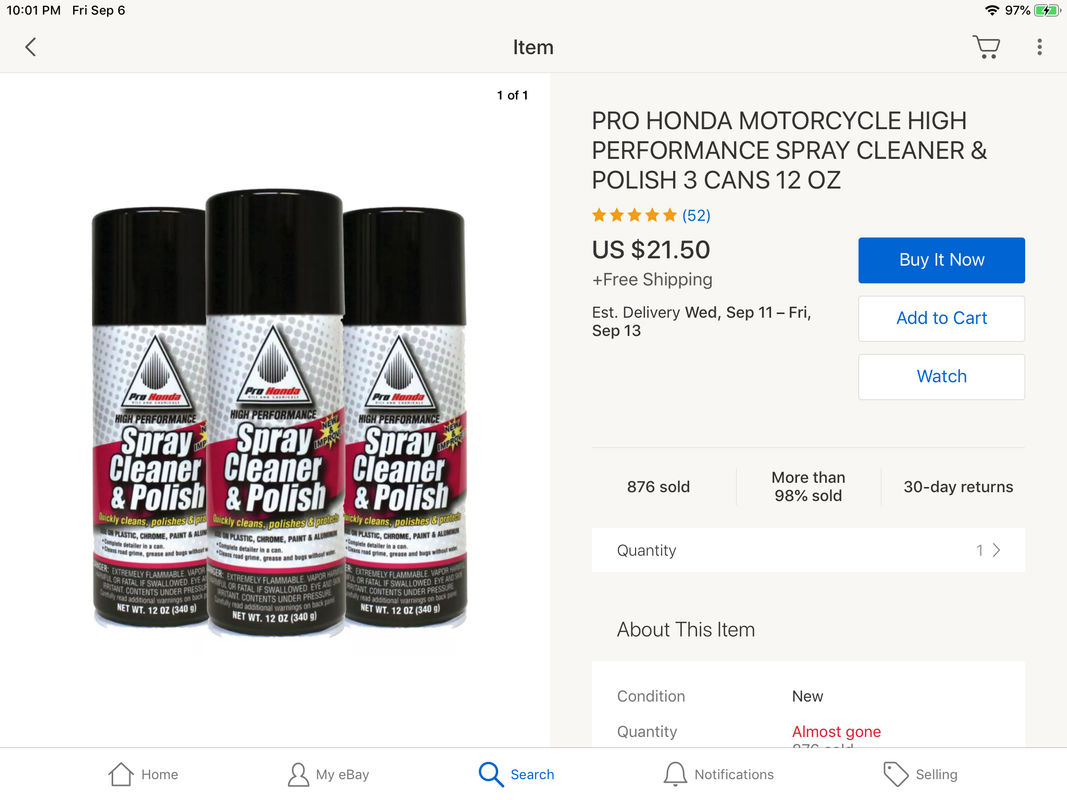Screen dimensions: 1067x800
Task: Tap the 30-day returns info
Action: click(x=958, y=487)
